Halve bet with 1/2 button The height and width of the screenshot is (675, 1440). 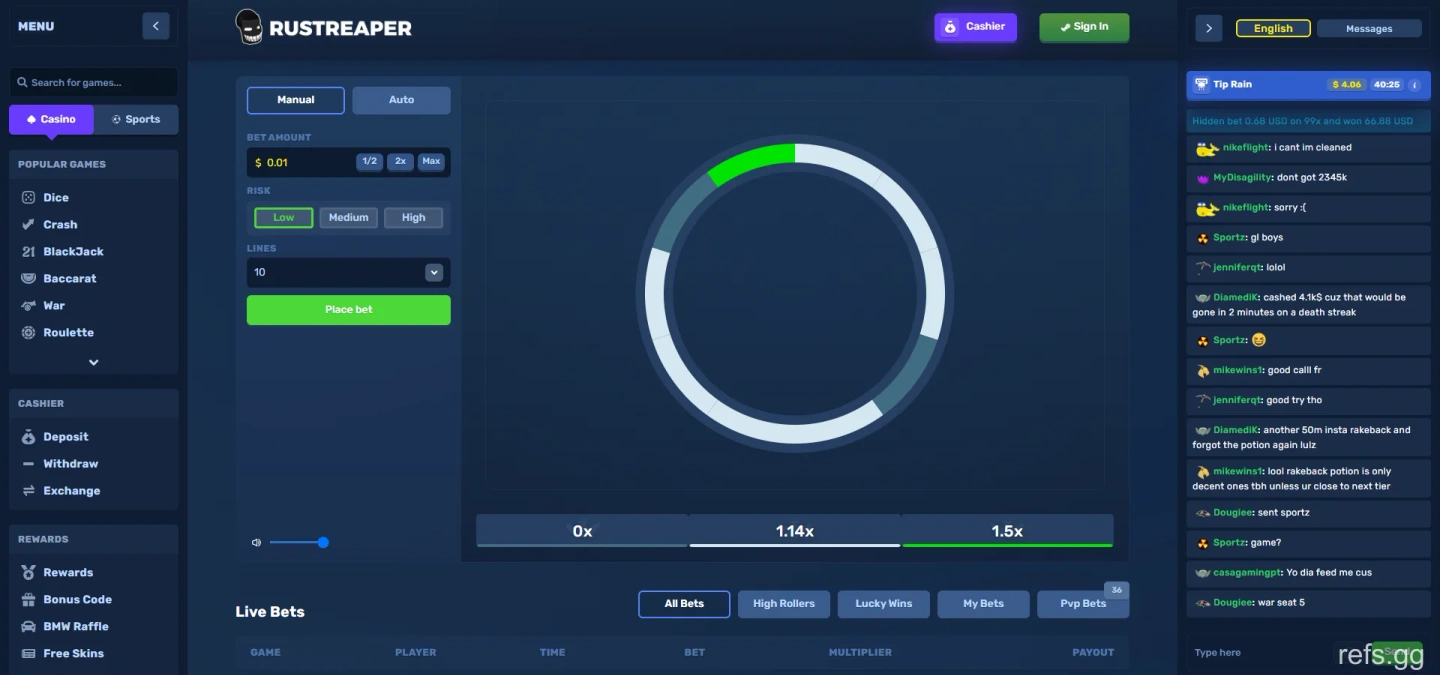[x=370, y=162]
